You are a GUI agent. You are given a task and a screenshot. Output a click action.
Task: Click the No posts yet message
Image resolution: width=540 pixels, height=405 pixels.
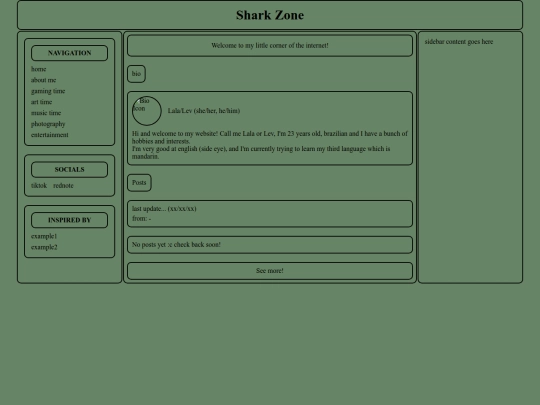[176, 245]
